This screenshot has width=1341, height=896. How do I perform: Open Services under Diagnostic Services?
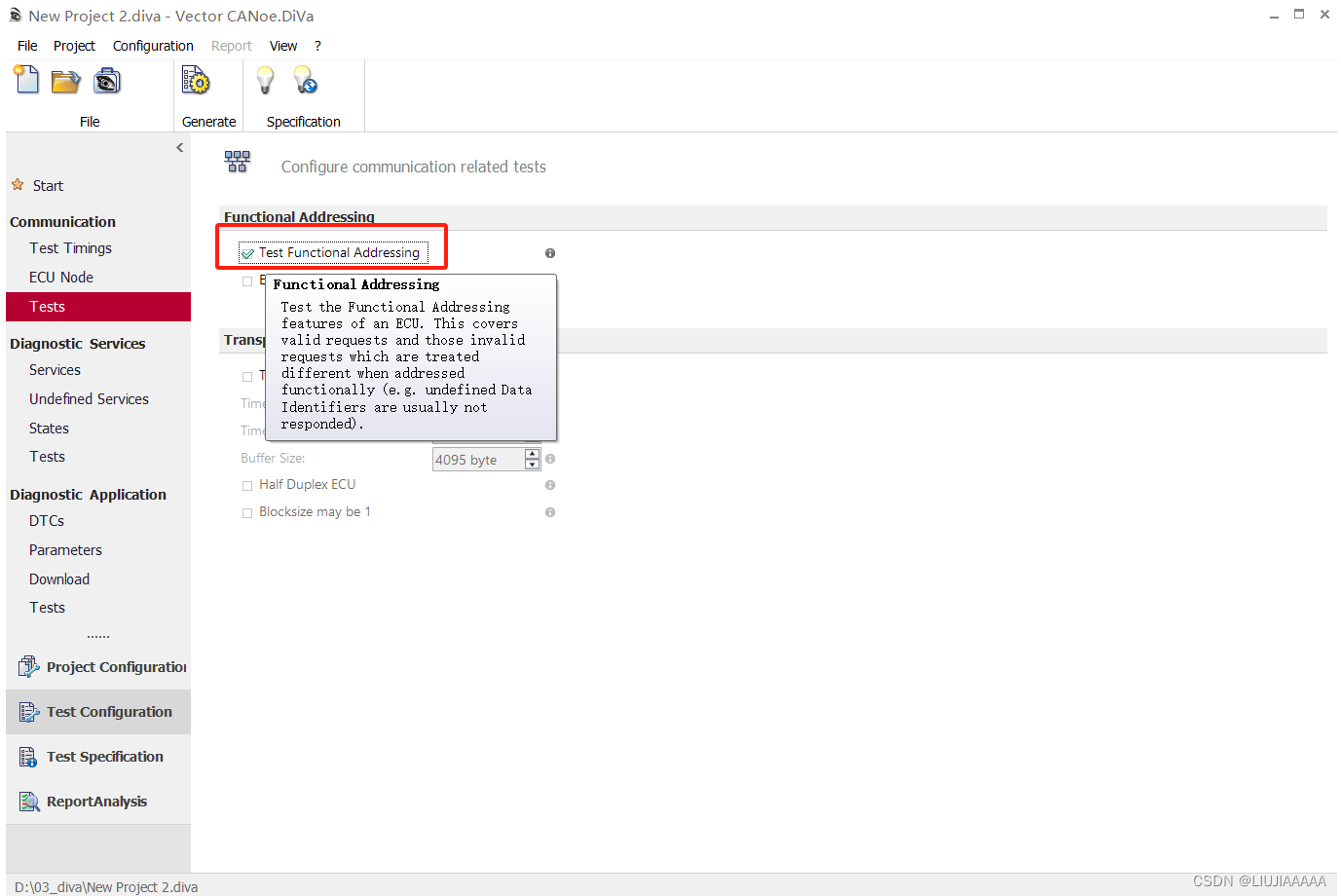pyautogui.click(x=55, y=370)
